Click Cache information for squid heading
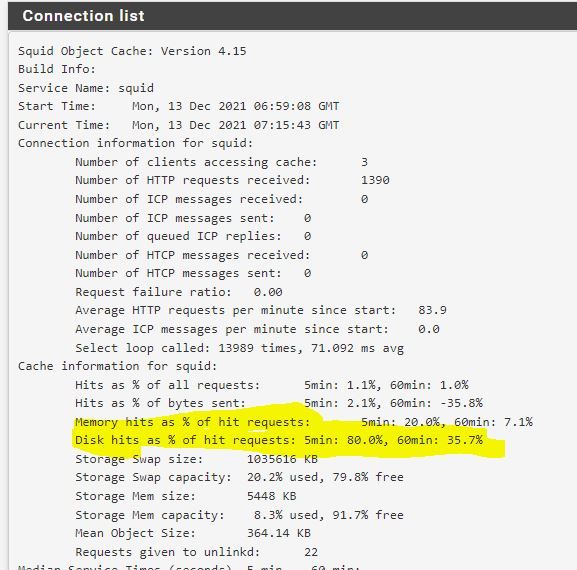Screen dimensions: 577x570 117,366
